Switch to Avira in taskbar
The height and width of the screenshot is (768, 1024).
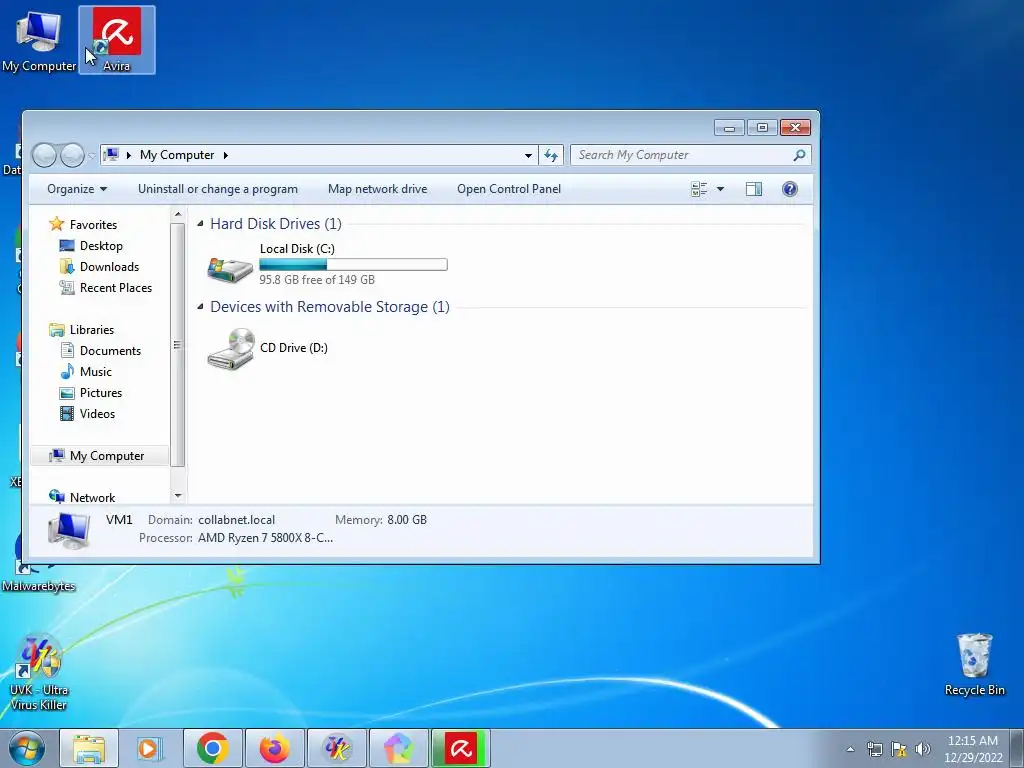460,748
